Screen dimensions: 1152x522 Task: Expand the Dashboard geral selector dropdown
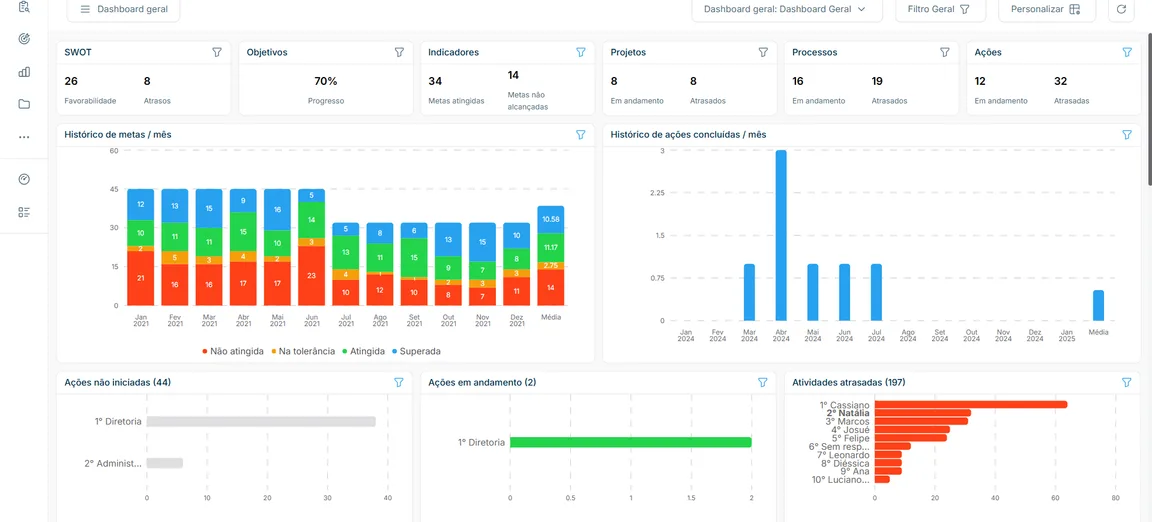(x=787, y=10)
